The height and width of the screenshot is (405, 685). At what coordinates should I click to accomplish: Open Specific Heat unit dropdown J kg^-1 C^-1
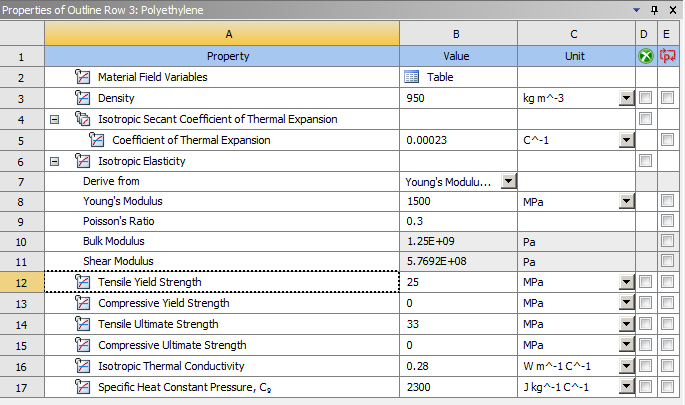coord(626,387)
